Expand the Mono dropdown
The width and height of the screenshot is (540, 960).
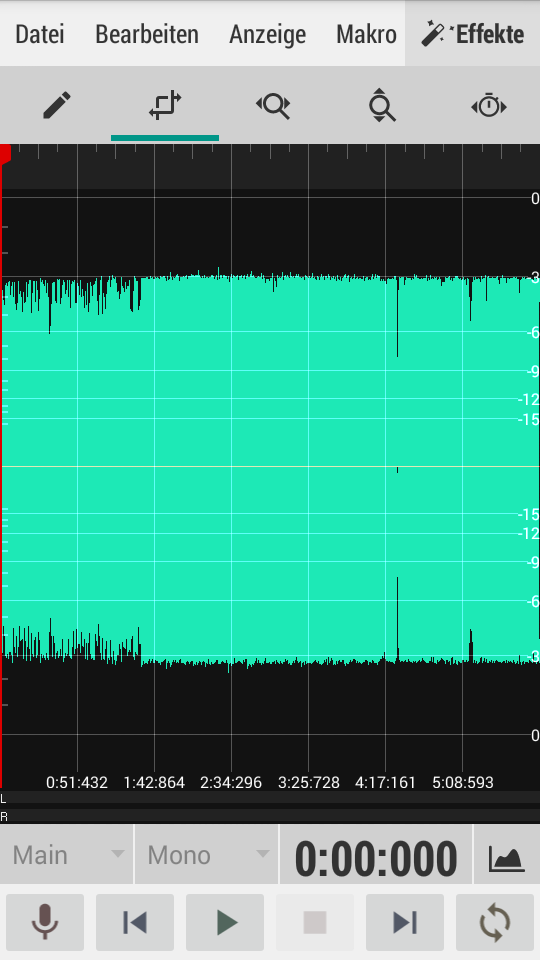[207, 855]
